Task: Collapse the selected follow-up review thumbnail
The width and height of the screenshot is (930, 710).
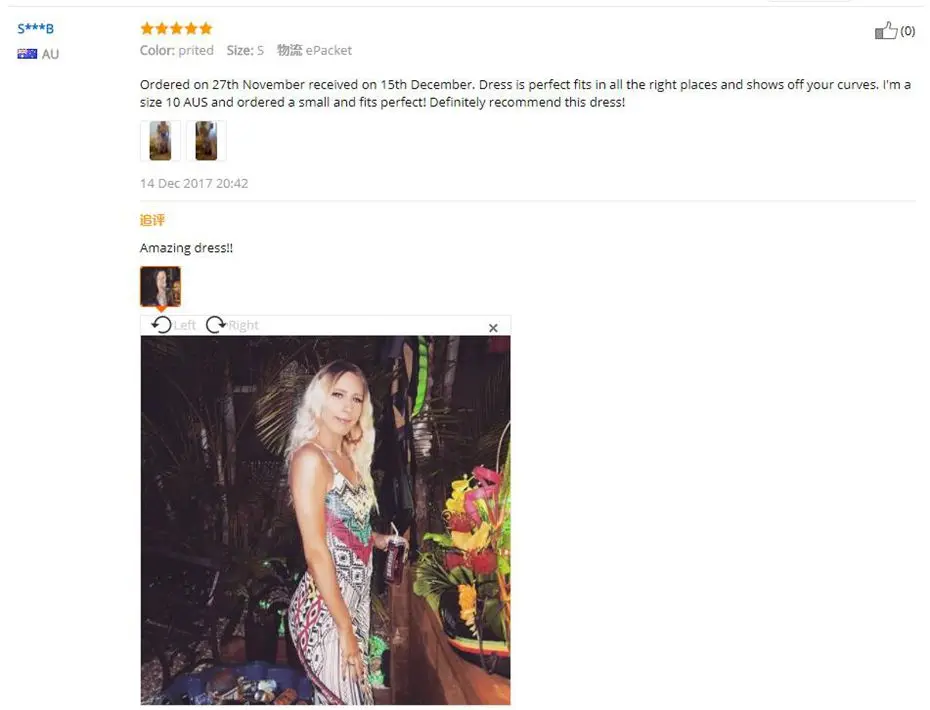Action: click(x=160, y=286)
